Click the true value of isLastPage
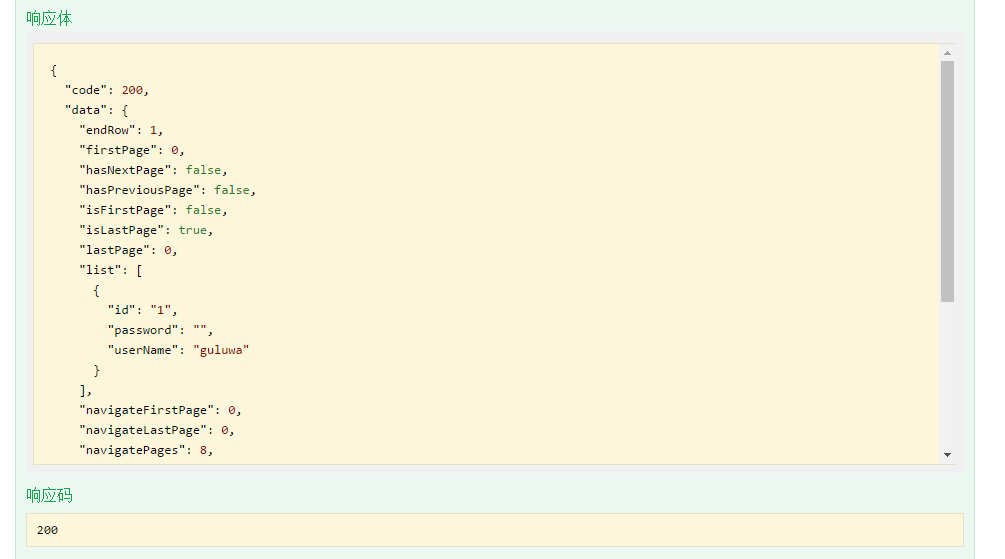 [x=192, y=230]
